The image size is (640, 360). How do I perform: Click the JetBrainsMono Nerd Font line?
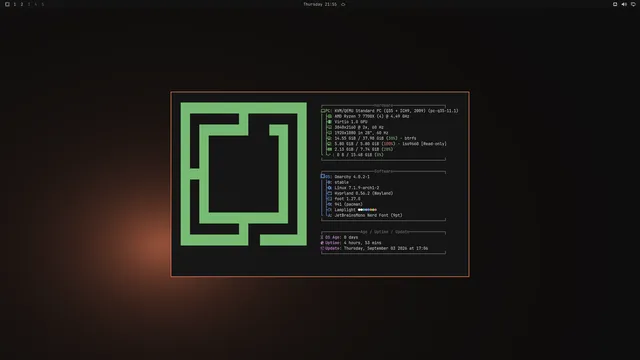tap(368, 215)
